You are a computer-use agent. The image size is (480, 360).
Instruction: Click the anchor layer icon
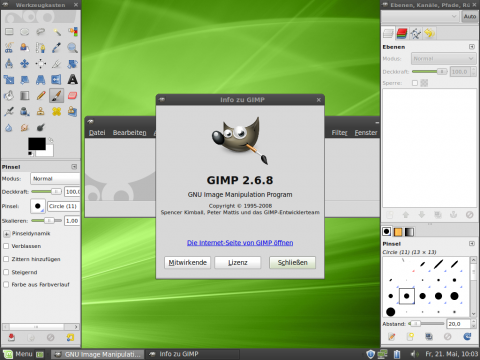pyautogui.click(x=454, y=215)
